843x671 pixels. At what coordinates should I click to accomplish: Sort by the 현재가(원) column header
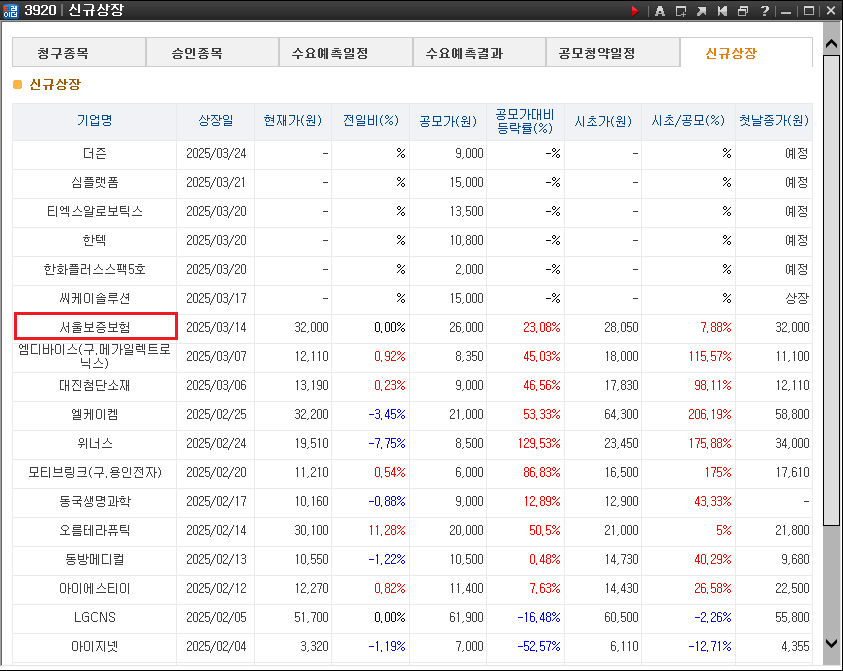pos(292,121)
